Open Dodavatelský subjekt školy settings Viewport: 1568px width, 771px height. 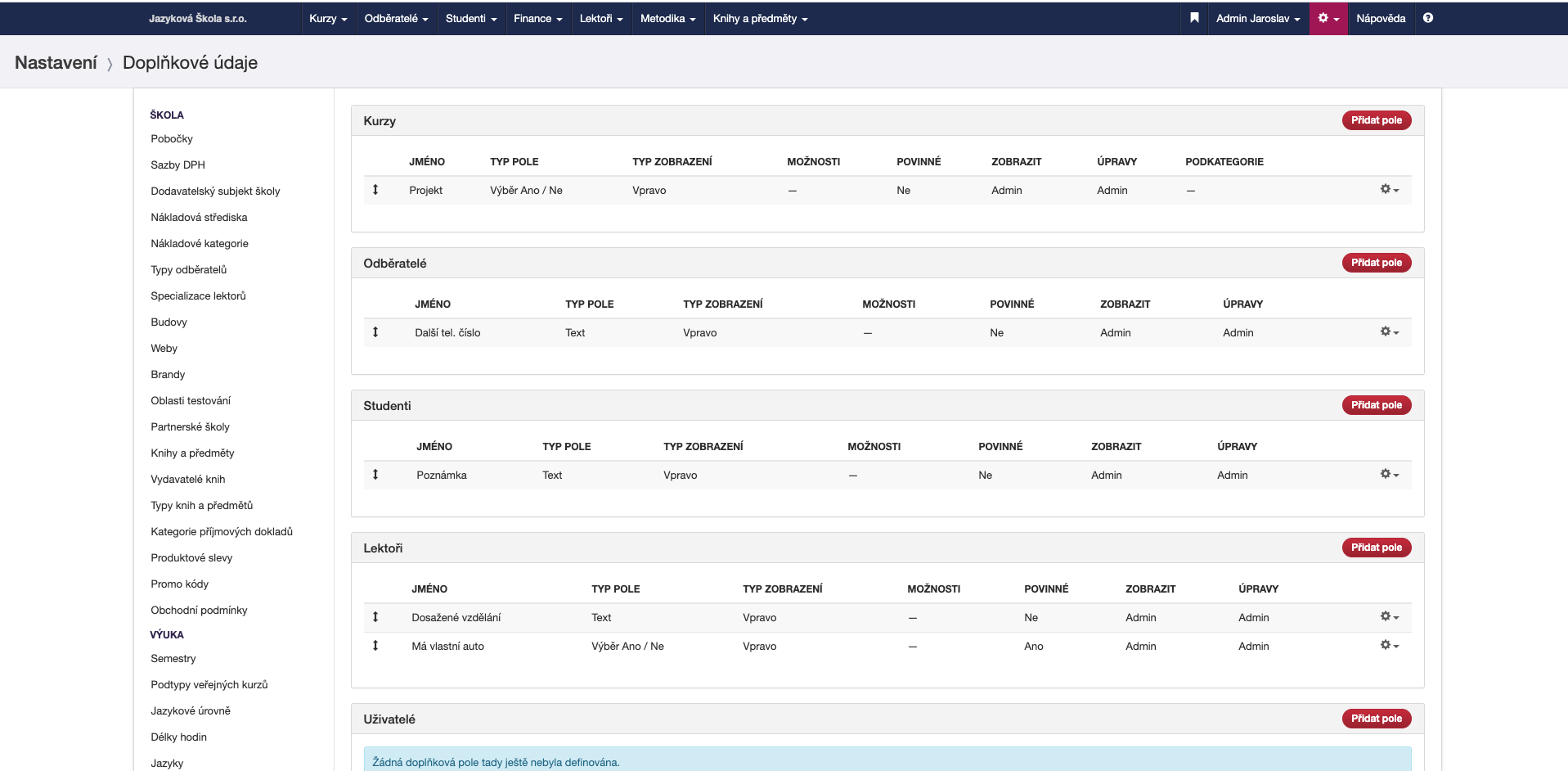click(215, 192)
